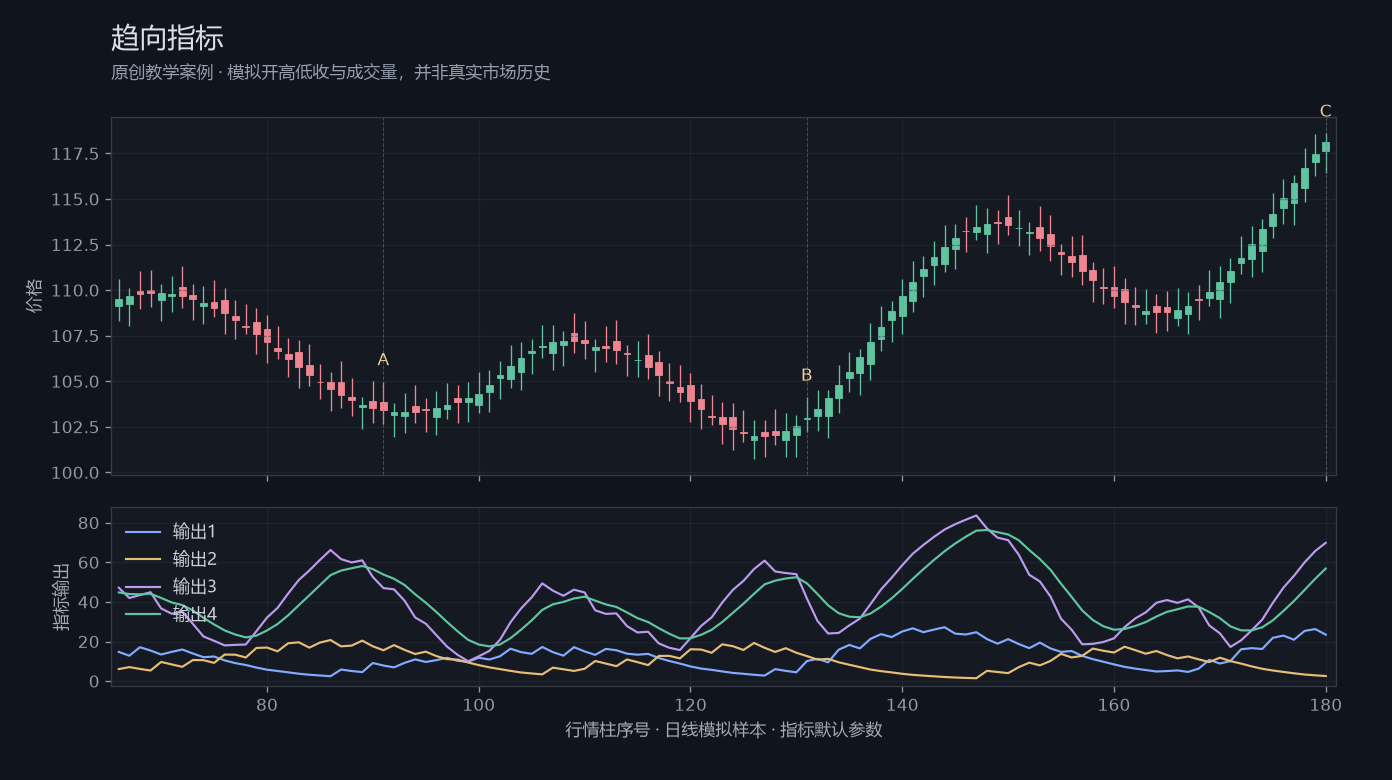Viewport: 1392px width, 780px height.
Task: Click x-axis tick label 80
Action: coord(267,704)
